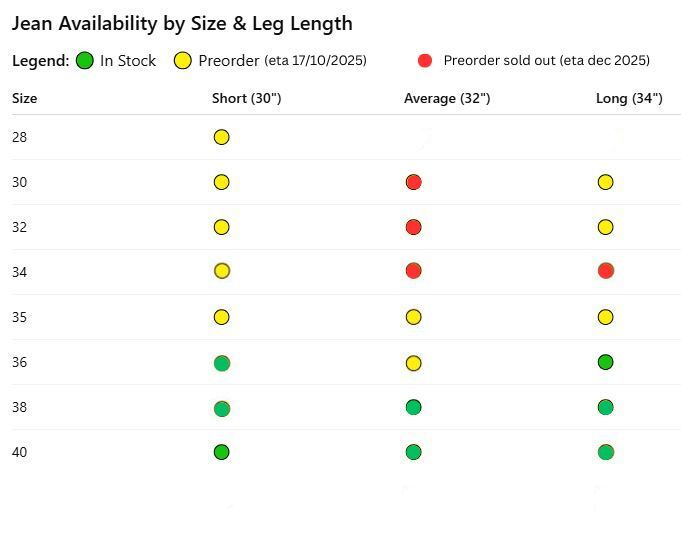Click the size 30 Long preorder dot

(x=605, y=182)
